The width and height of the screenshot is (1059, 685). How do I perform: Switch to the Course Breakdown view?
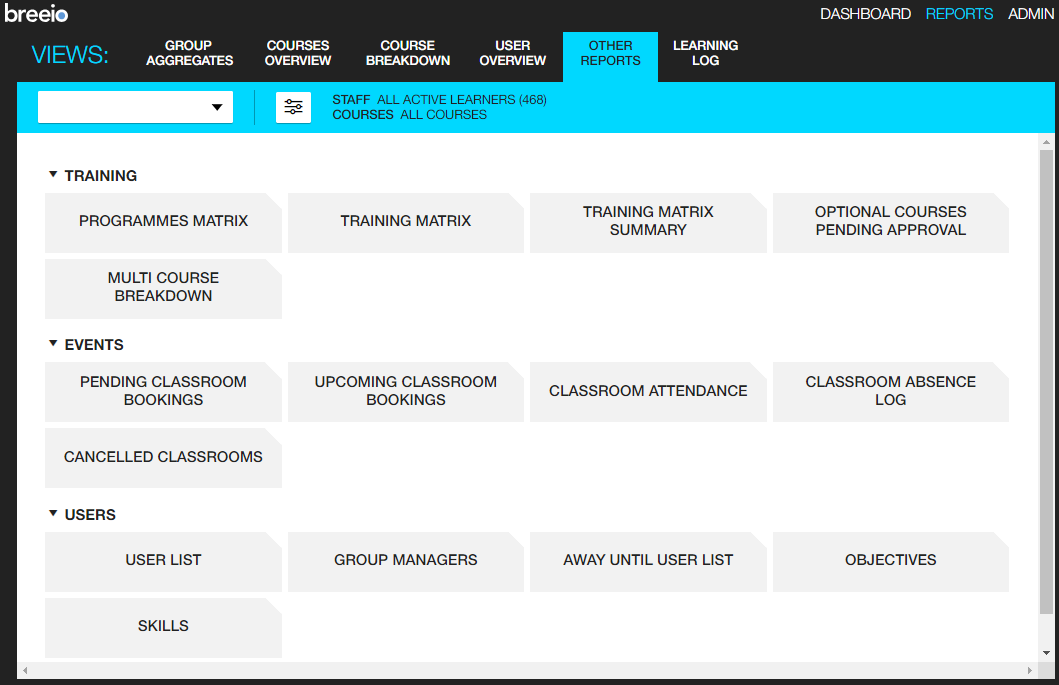click(408, 53)
